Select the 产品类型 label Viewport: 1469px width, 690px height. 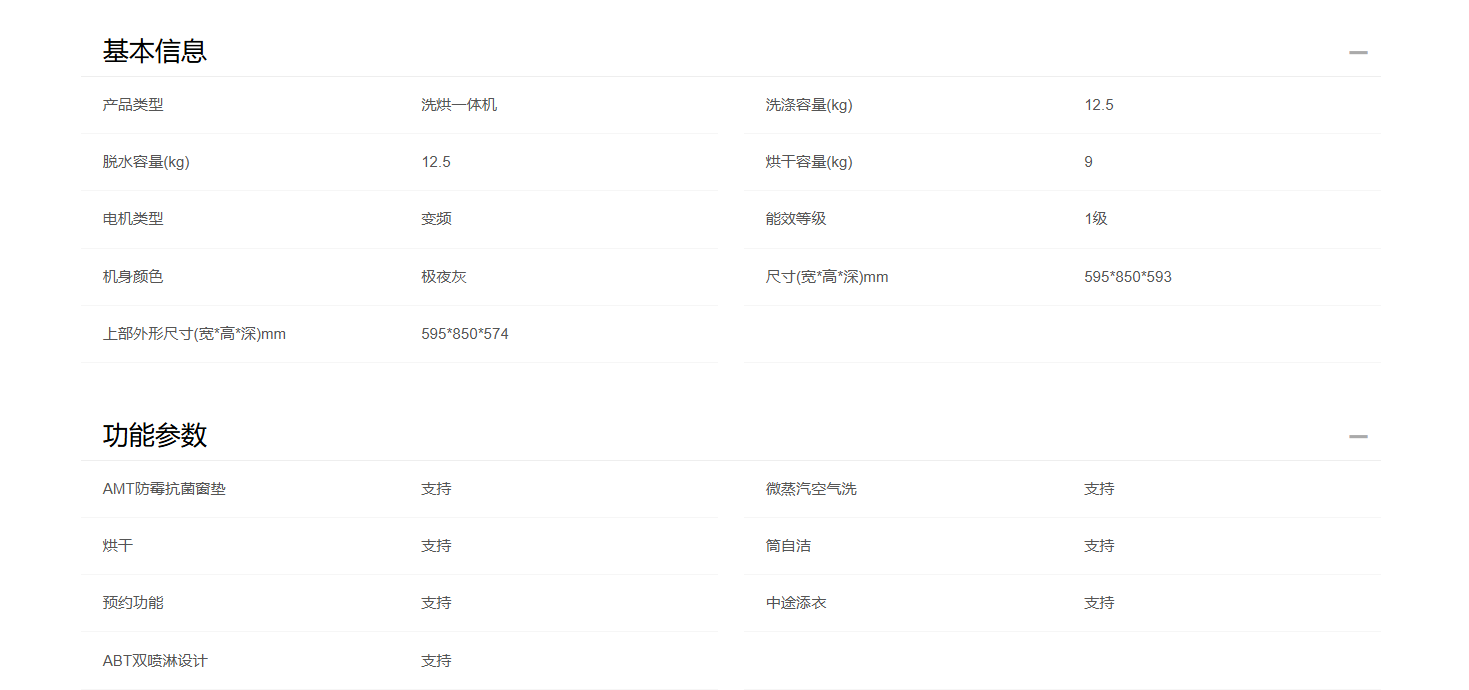coord(133,105)
